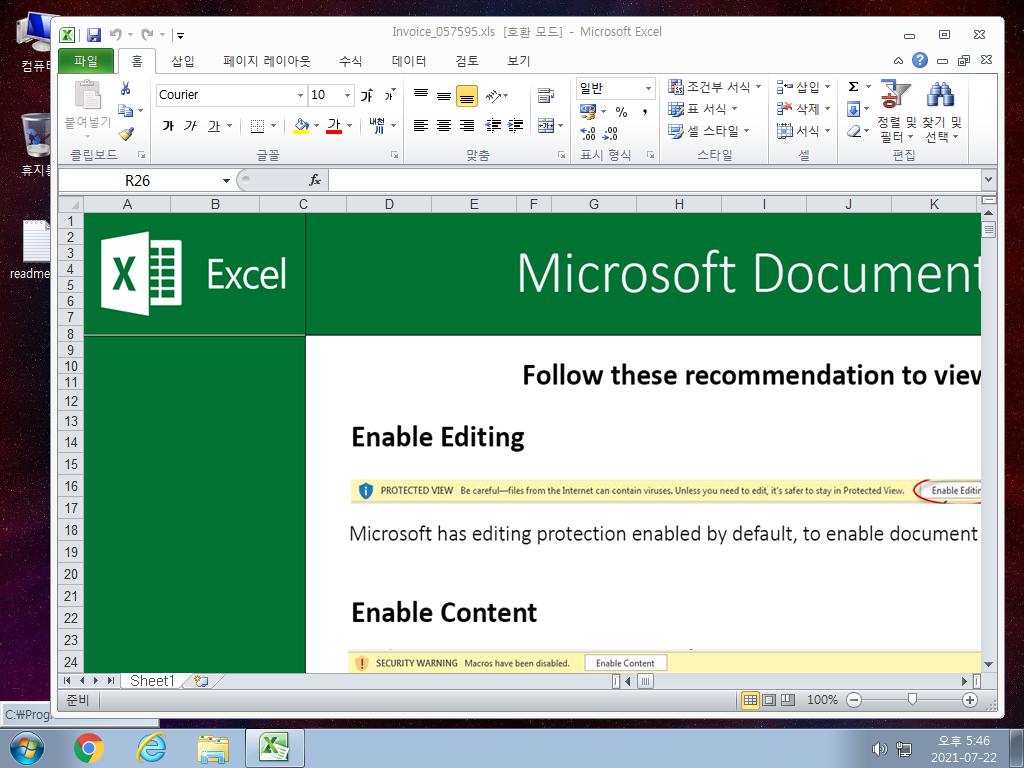Viewport: 1024px width, 768px height.
Task: Apply the yellow fill color bucket
Action: click(301, 125)
